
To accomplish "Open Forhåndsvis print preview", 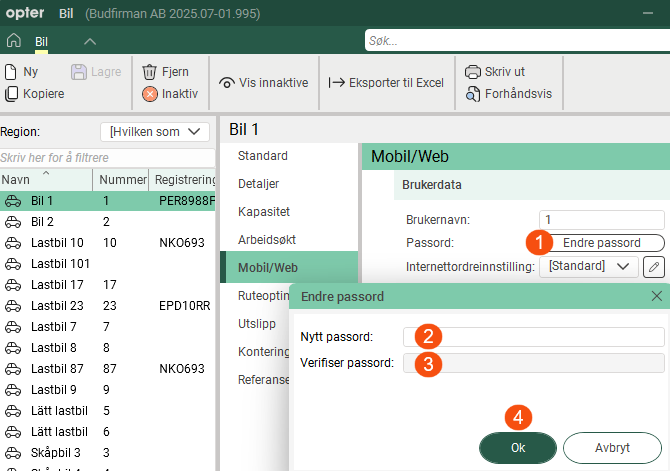I will pyautogui.click(x=473, y=94).
